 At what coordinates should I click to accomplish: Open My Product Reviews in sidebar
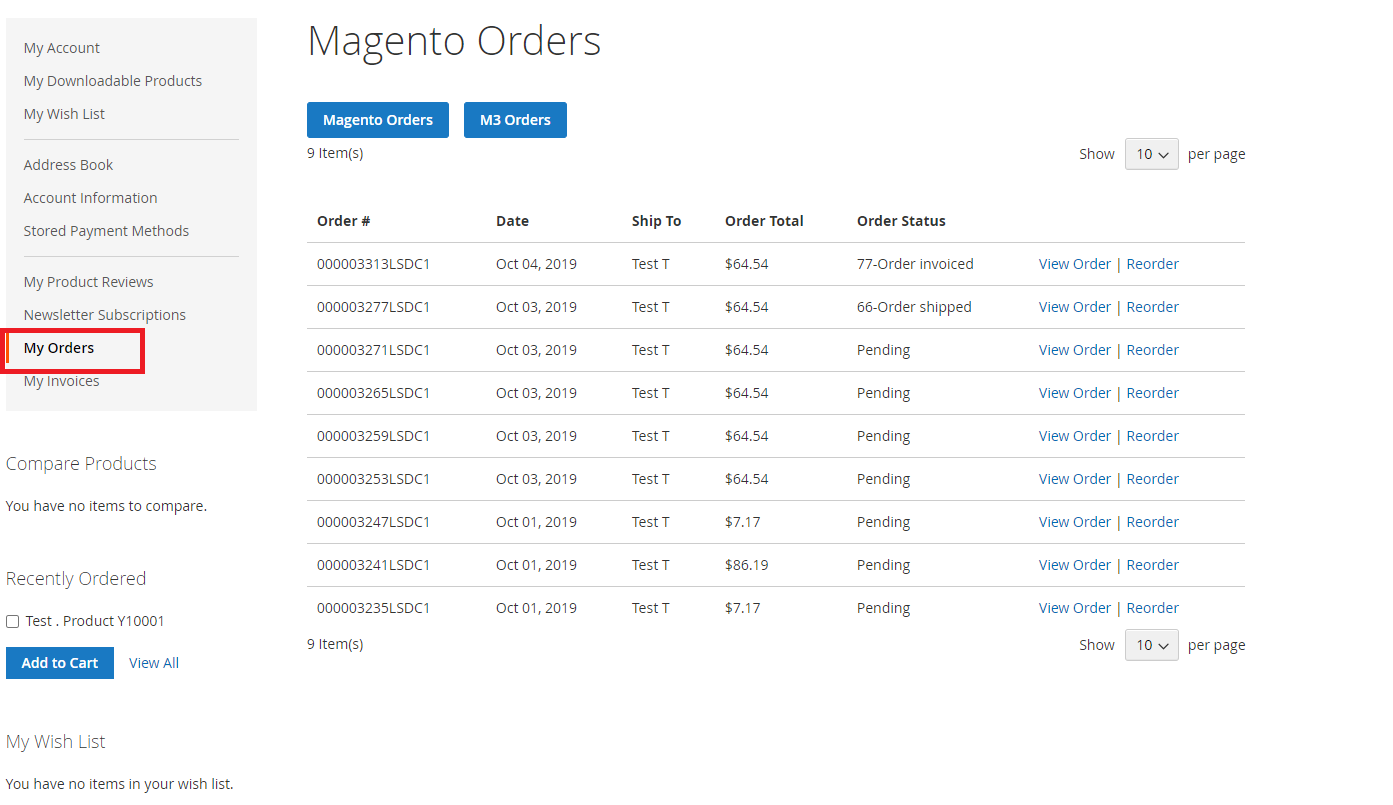point(89,282)
